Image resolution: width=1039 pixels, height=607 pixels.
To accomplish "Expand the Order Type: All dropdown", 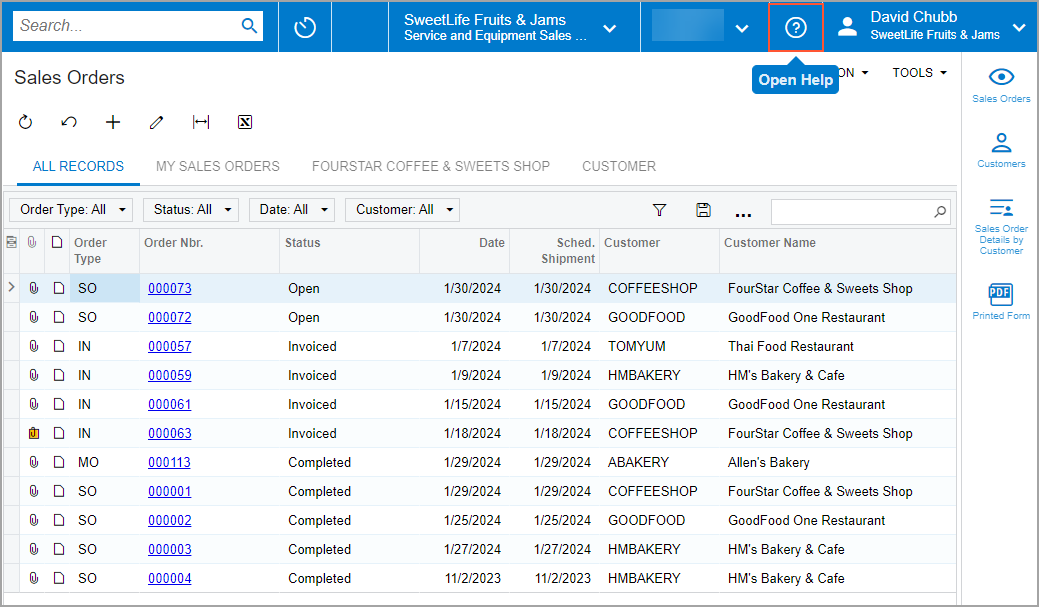I will point(70,210).
